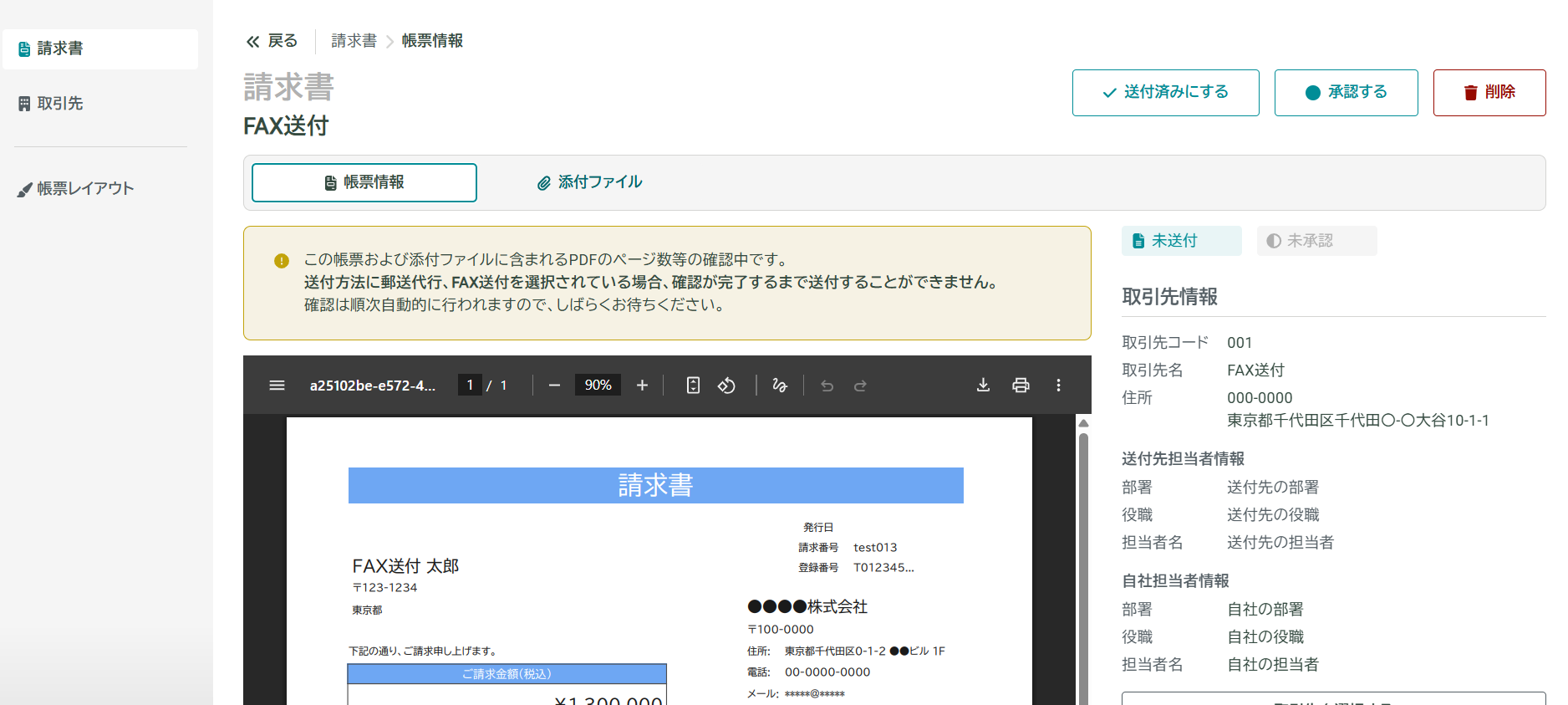The image size is (1568, 705).
Task: Click the PDF zoom out minus icon
Action: point(554,386)
